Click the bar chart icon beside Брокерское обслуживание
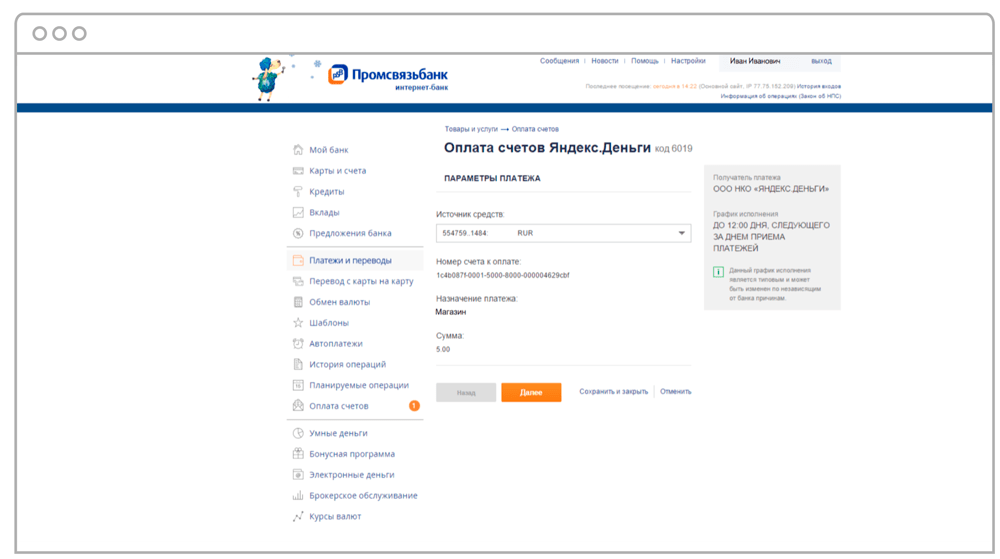Screen dimensions: 1000x559 [298, 495]
